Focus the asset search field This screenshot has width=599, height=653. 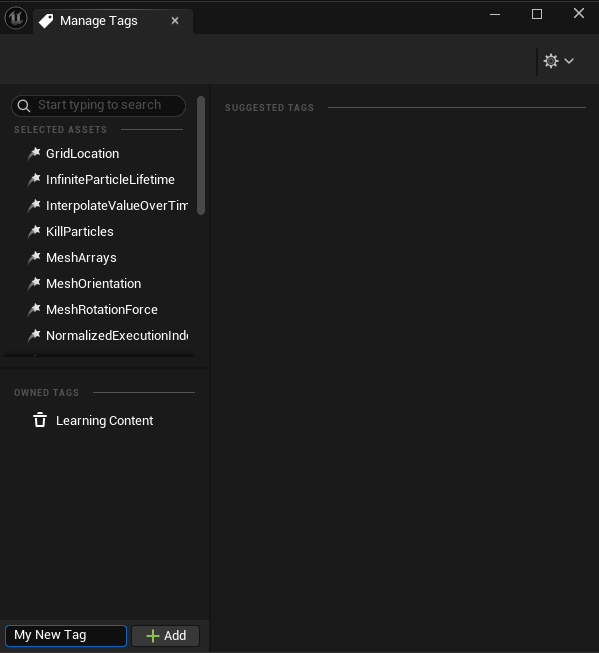(99, 105)
